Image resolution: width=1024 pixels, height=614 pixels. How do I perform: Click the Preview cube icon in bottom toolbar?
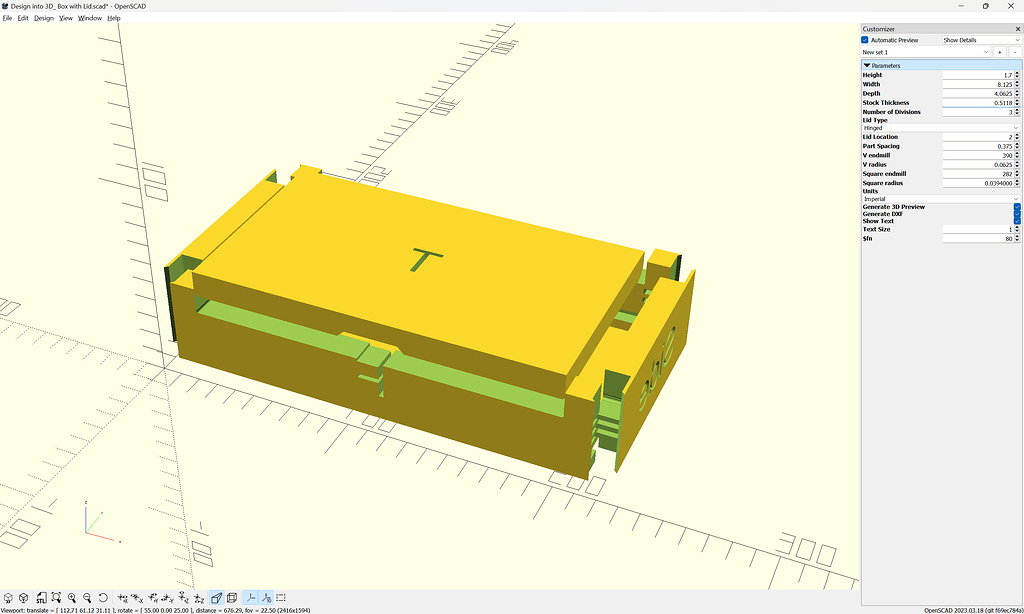pyautogui.click(x=8, y=598)
